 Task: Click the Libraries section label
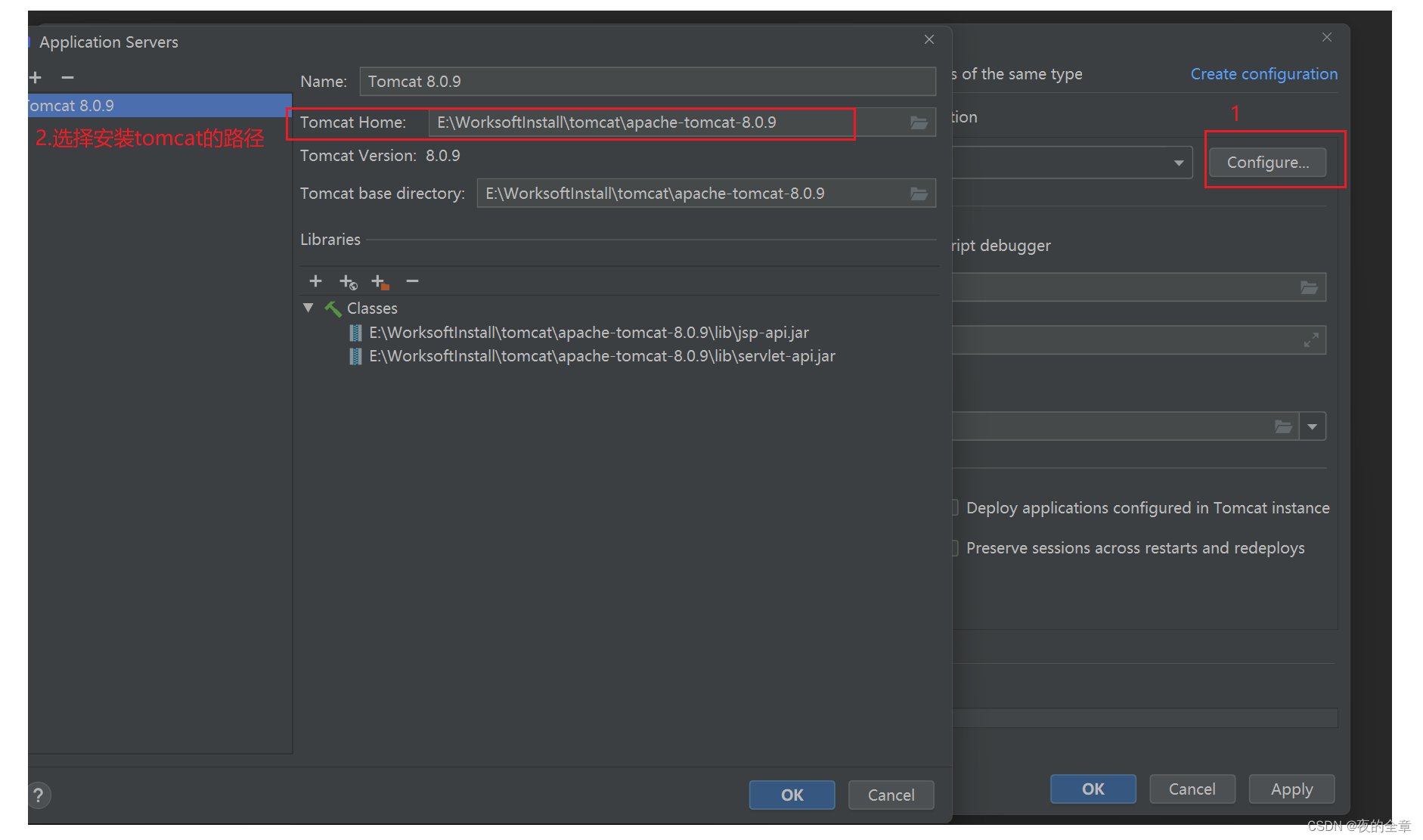[330, 240]
